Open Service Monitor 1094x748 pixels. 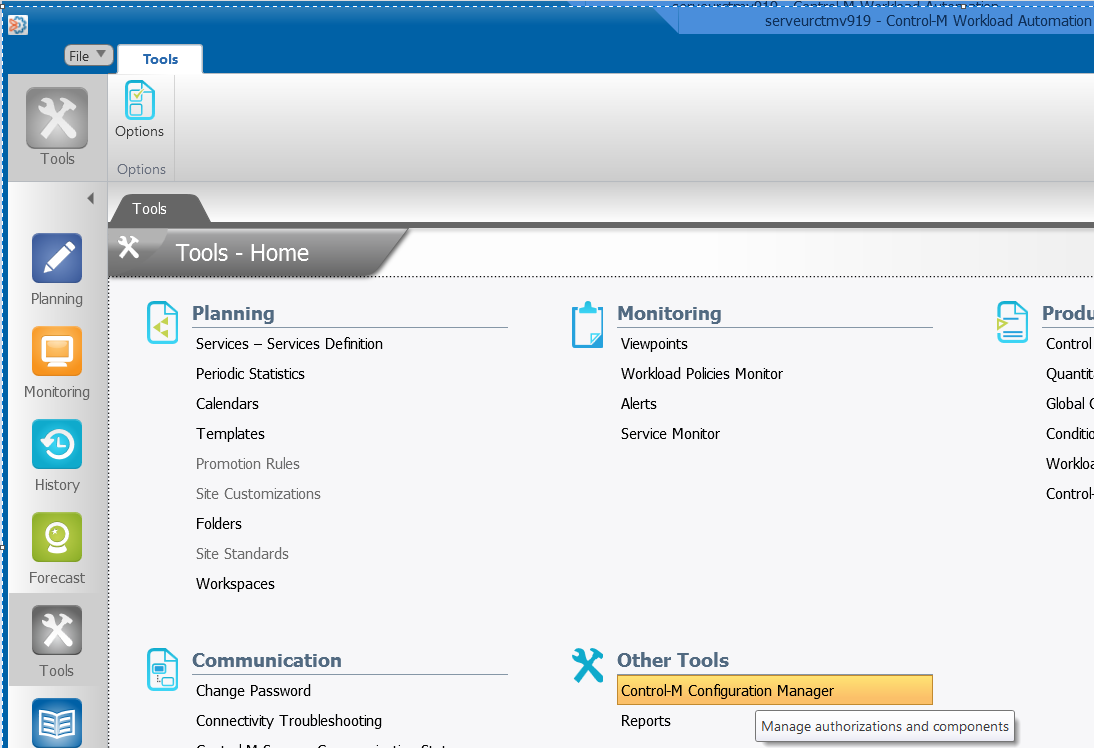click(x=670, y=434)
